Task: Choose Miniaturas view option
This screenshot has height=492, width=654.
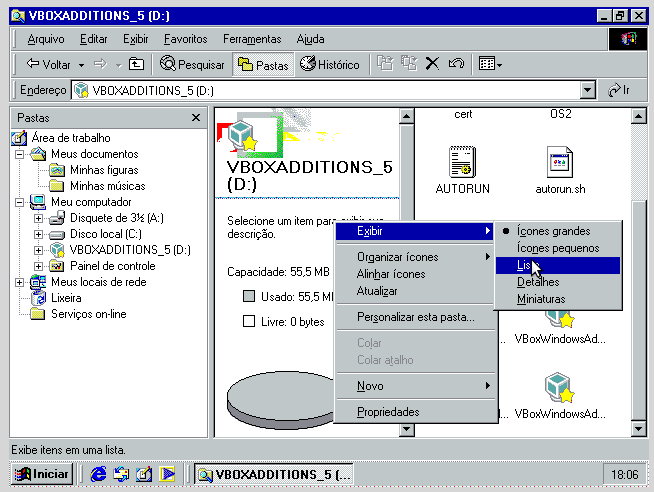Action: click(558, 299)
